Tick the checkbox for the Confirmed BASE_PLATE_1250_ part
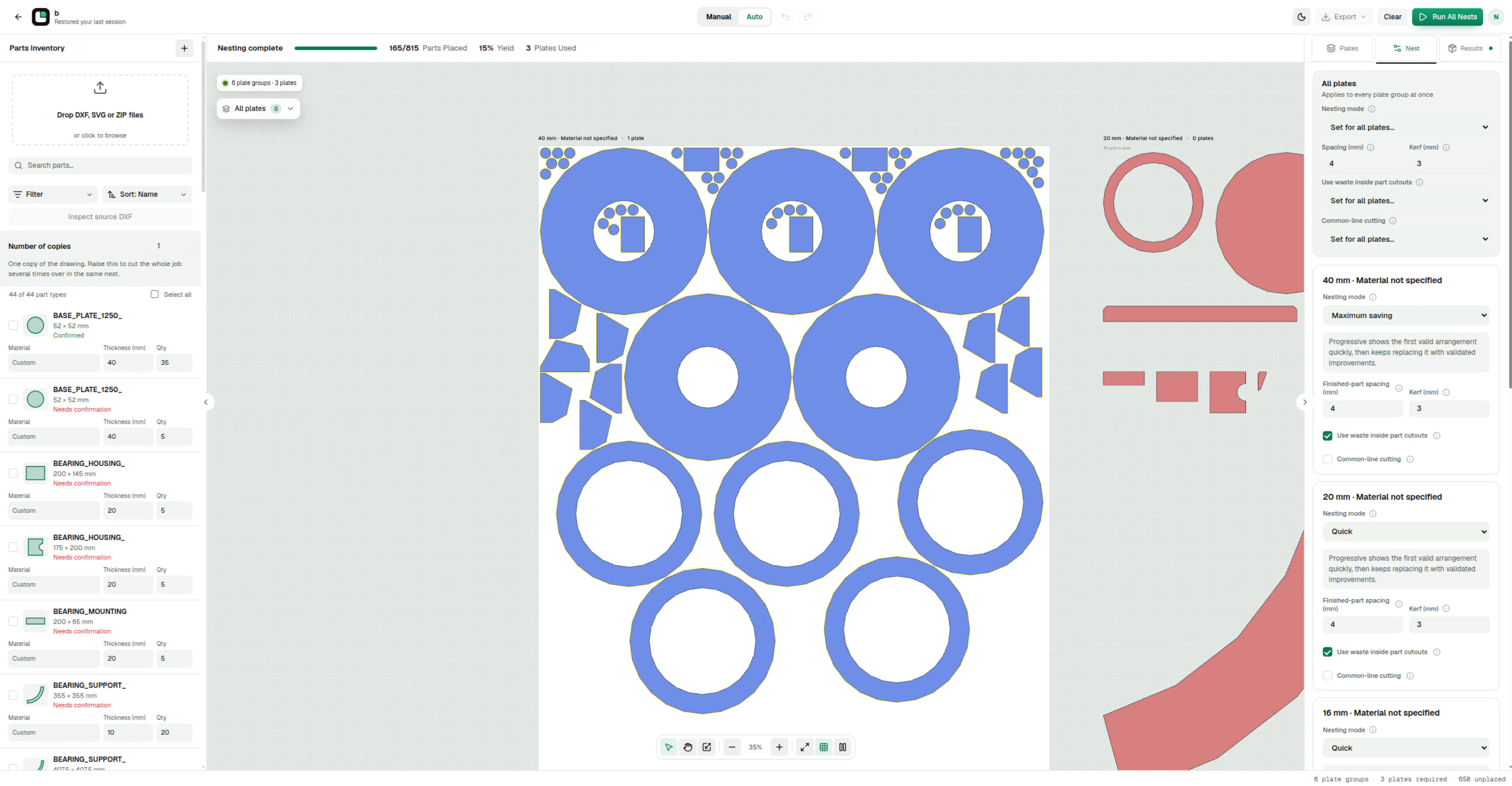 13,325
